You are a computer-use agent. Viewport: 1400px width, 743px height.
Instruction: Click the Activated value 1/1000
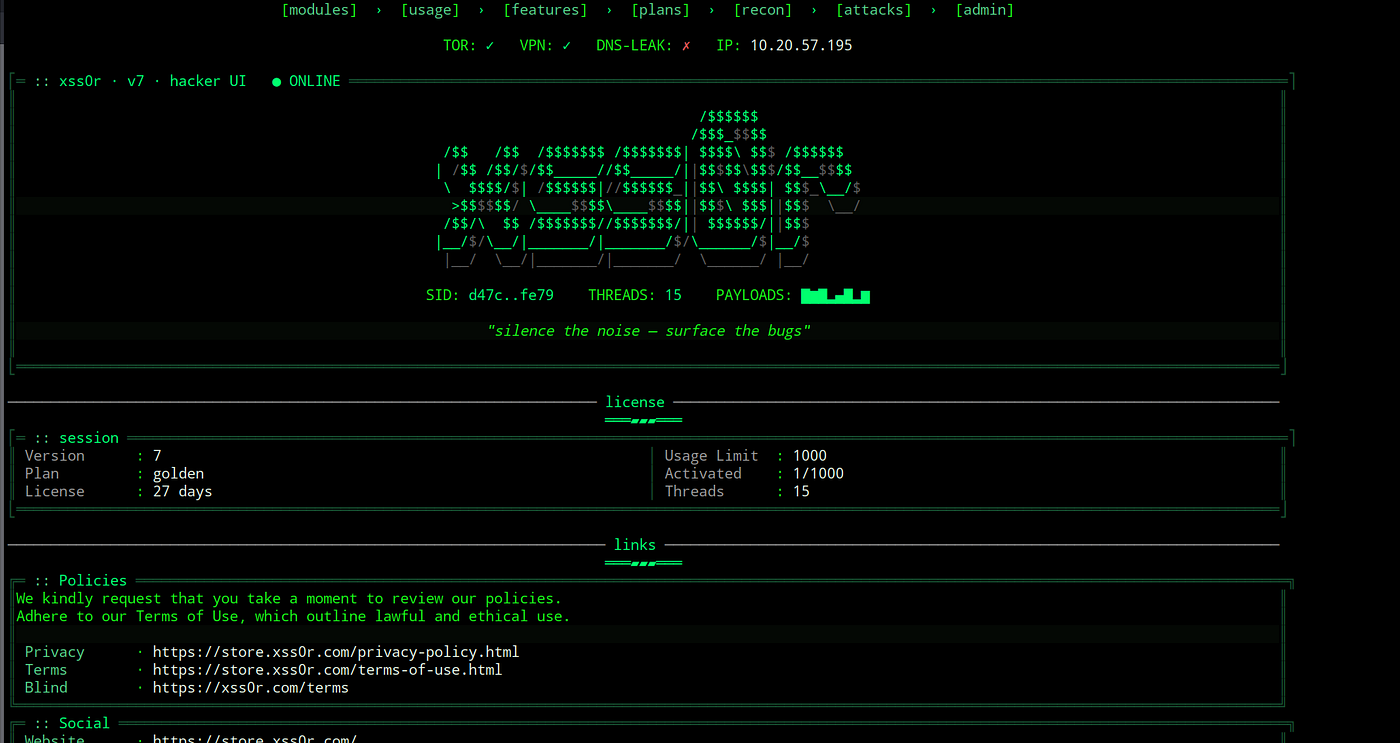click(818, 474)
